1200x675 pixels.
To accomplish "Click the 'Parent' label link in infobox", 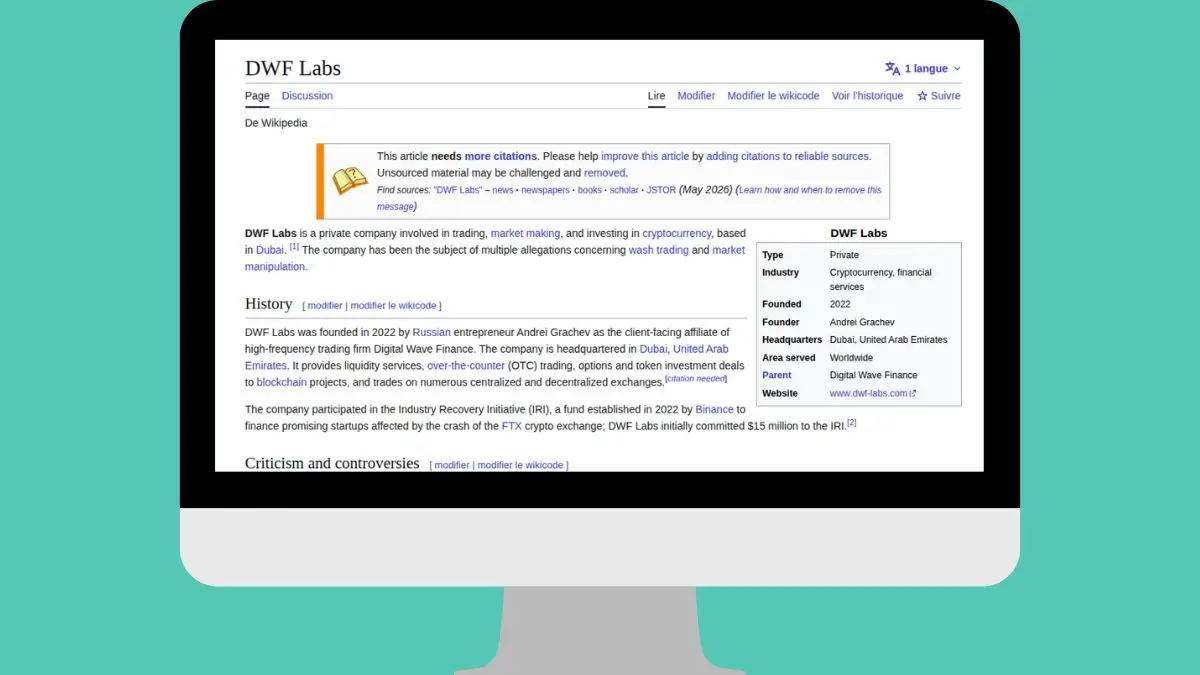I will (776, 376).
